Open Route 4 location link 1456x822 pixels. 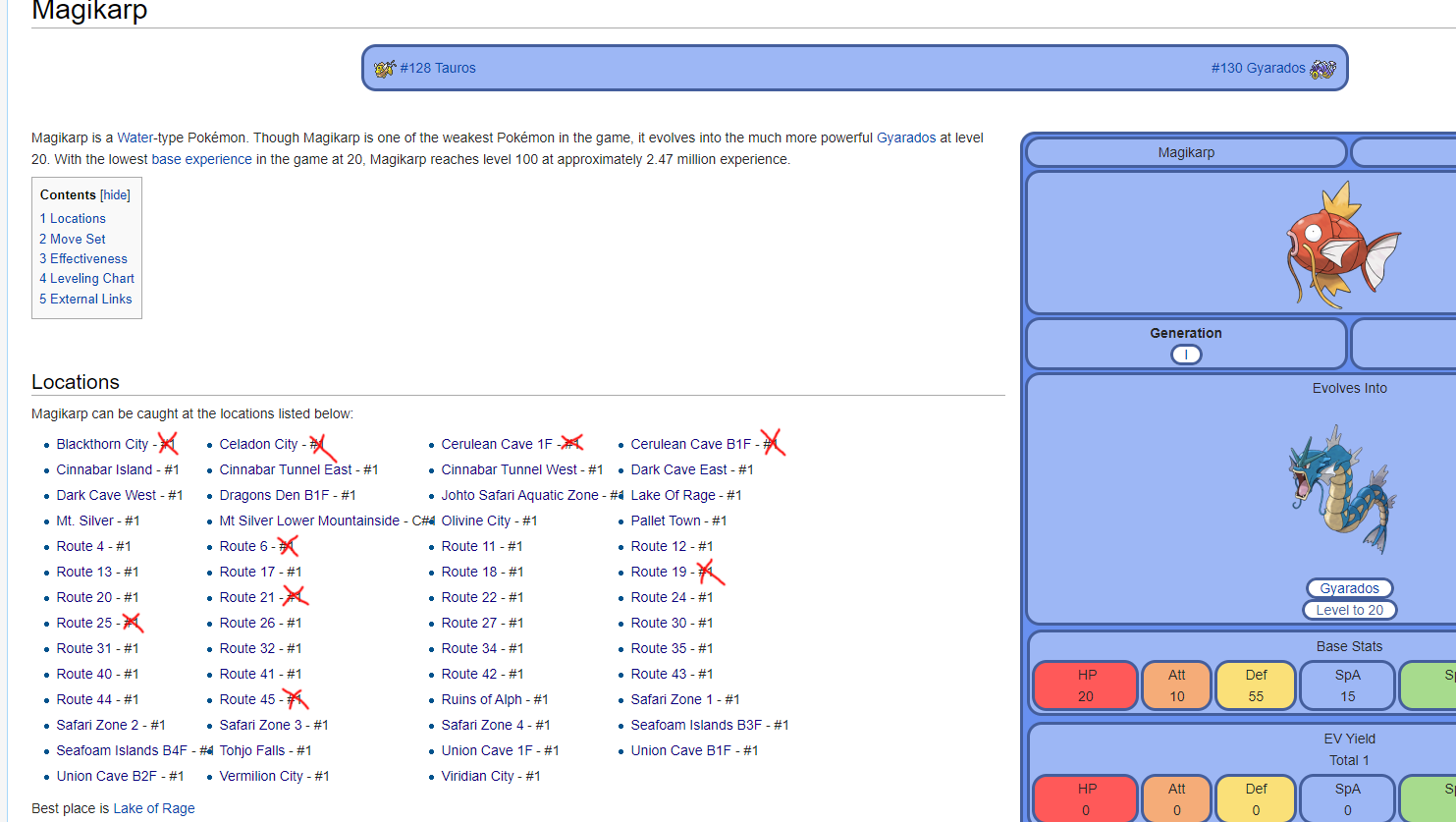[x=81, y=546]
